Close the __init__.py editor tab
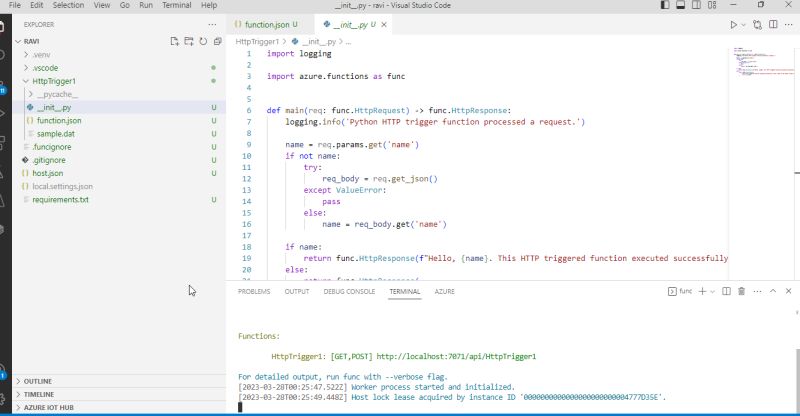This screenshot has height=416, width=800. pyautogui.click(x=384, y=25)
